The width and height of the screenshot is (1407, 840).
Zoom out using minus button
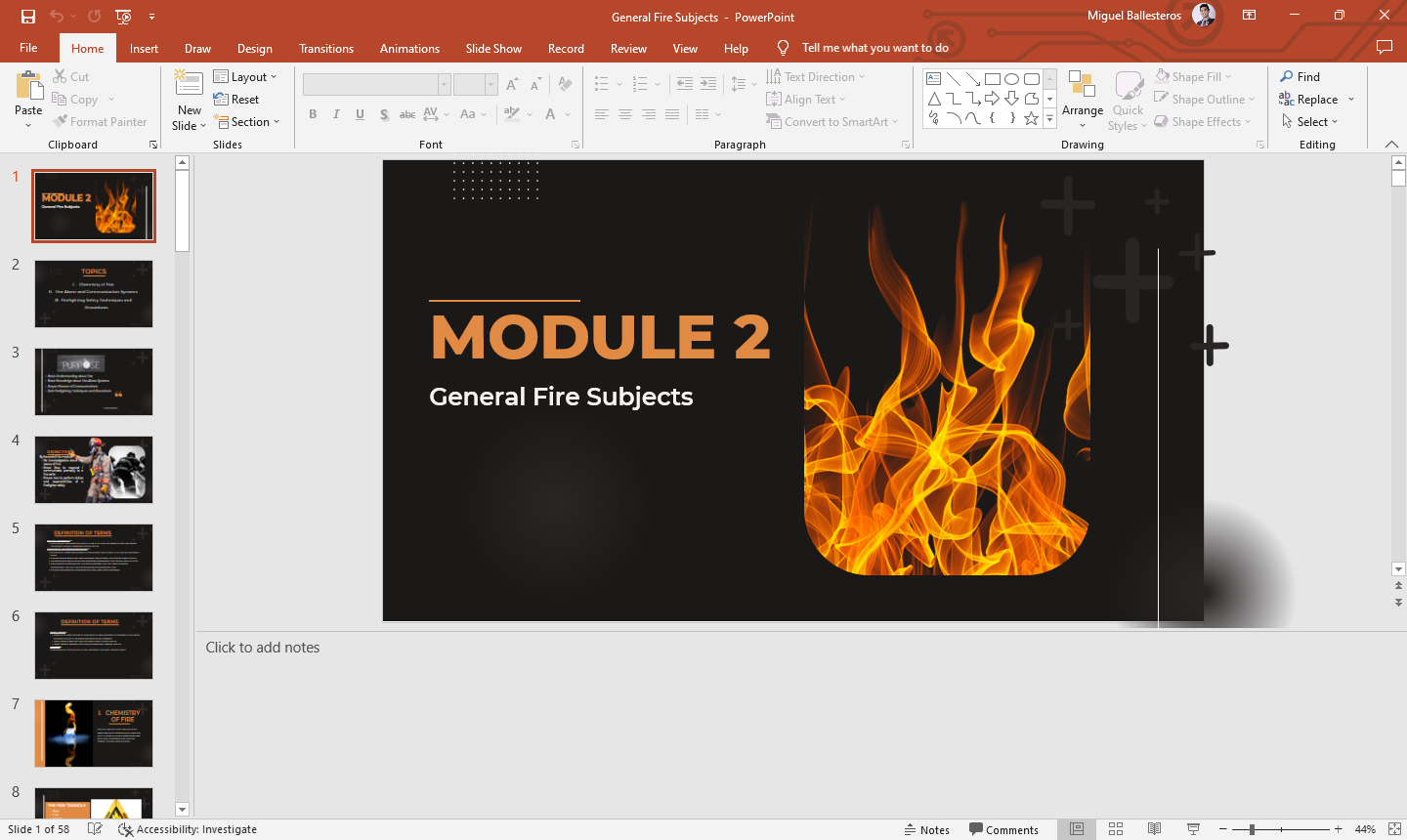1223,829
